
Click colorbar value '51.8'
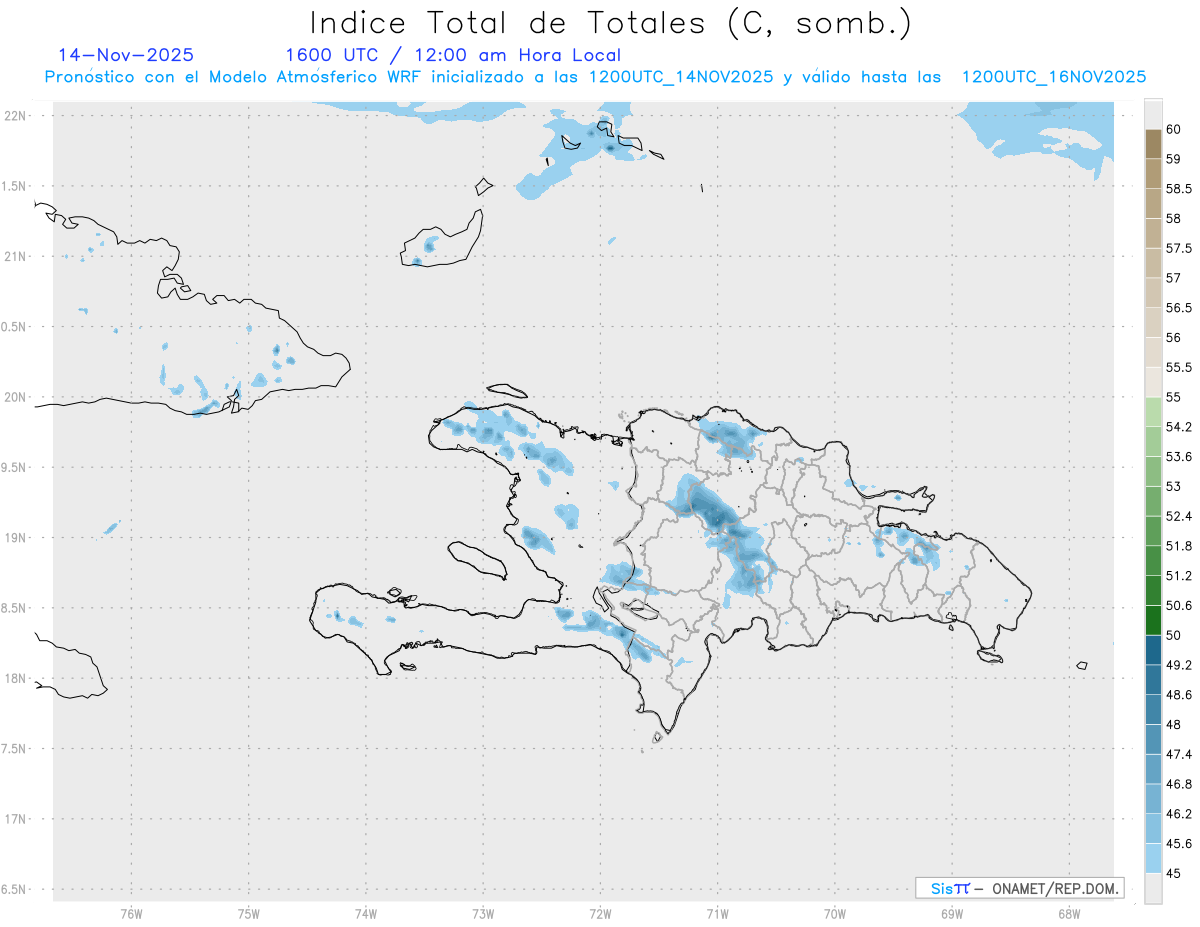click(1179, 546)
